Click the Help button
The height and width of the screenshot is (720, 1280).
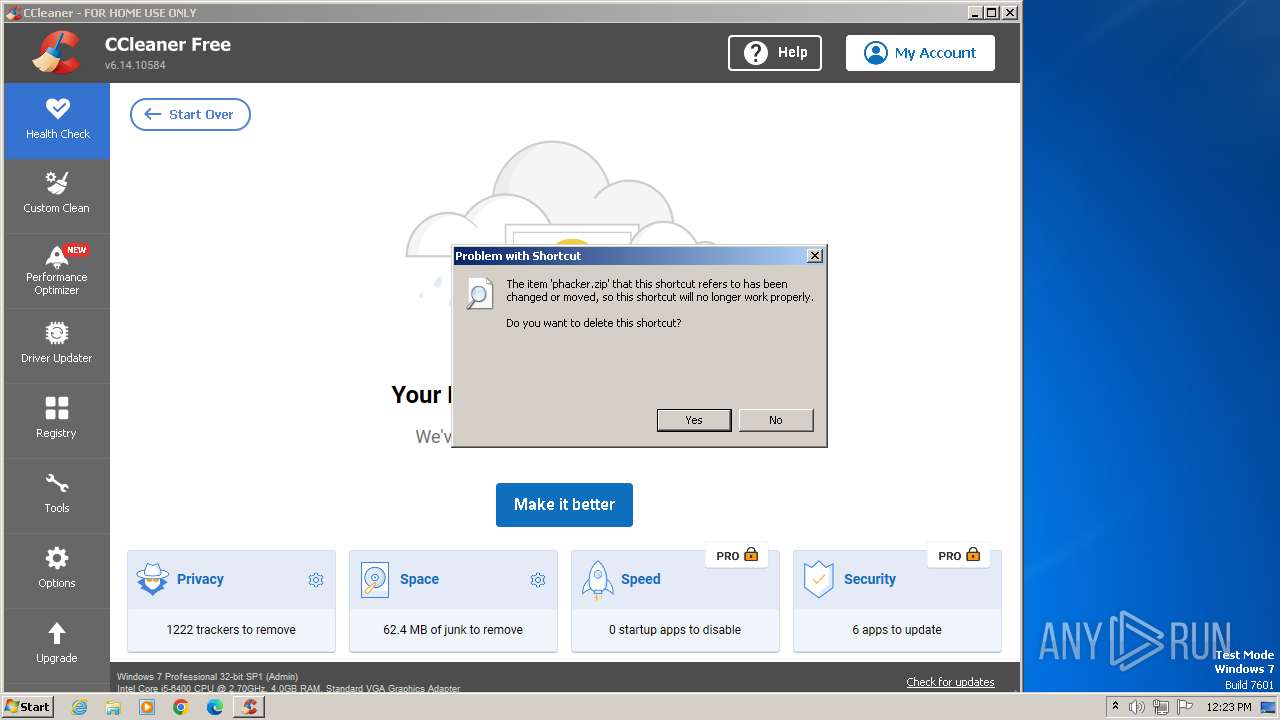(775, 53)
